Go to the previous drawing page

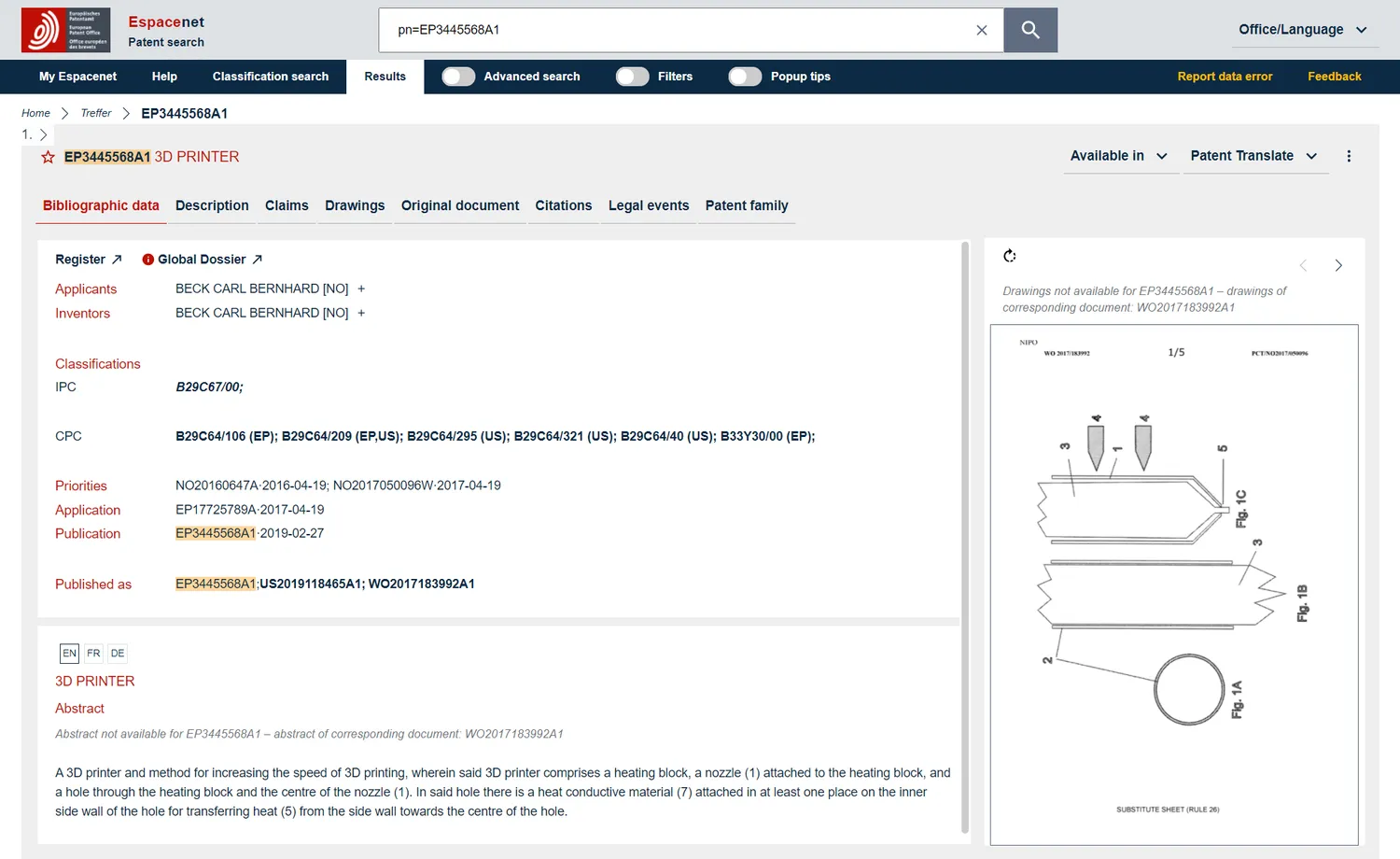tap(1304, 265)
